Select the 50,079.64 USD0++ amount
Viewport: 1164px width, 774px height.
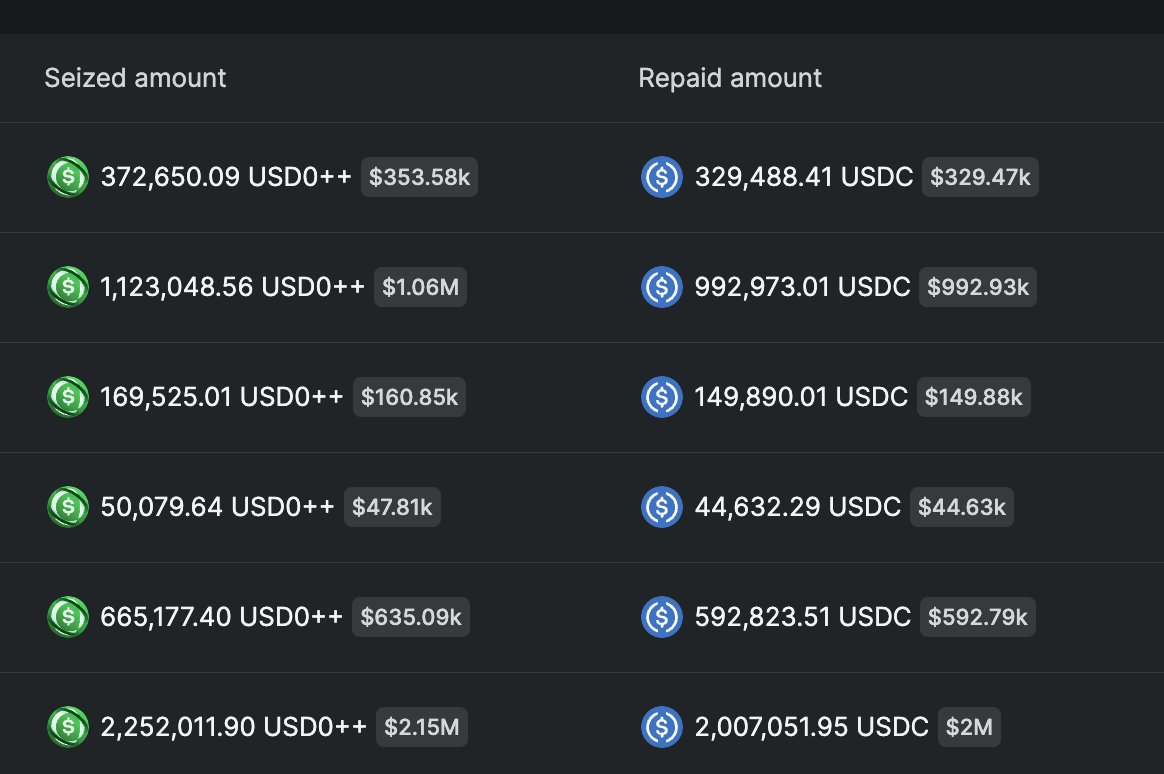218,507
